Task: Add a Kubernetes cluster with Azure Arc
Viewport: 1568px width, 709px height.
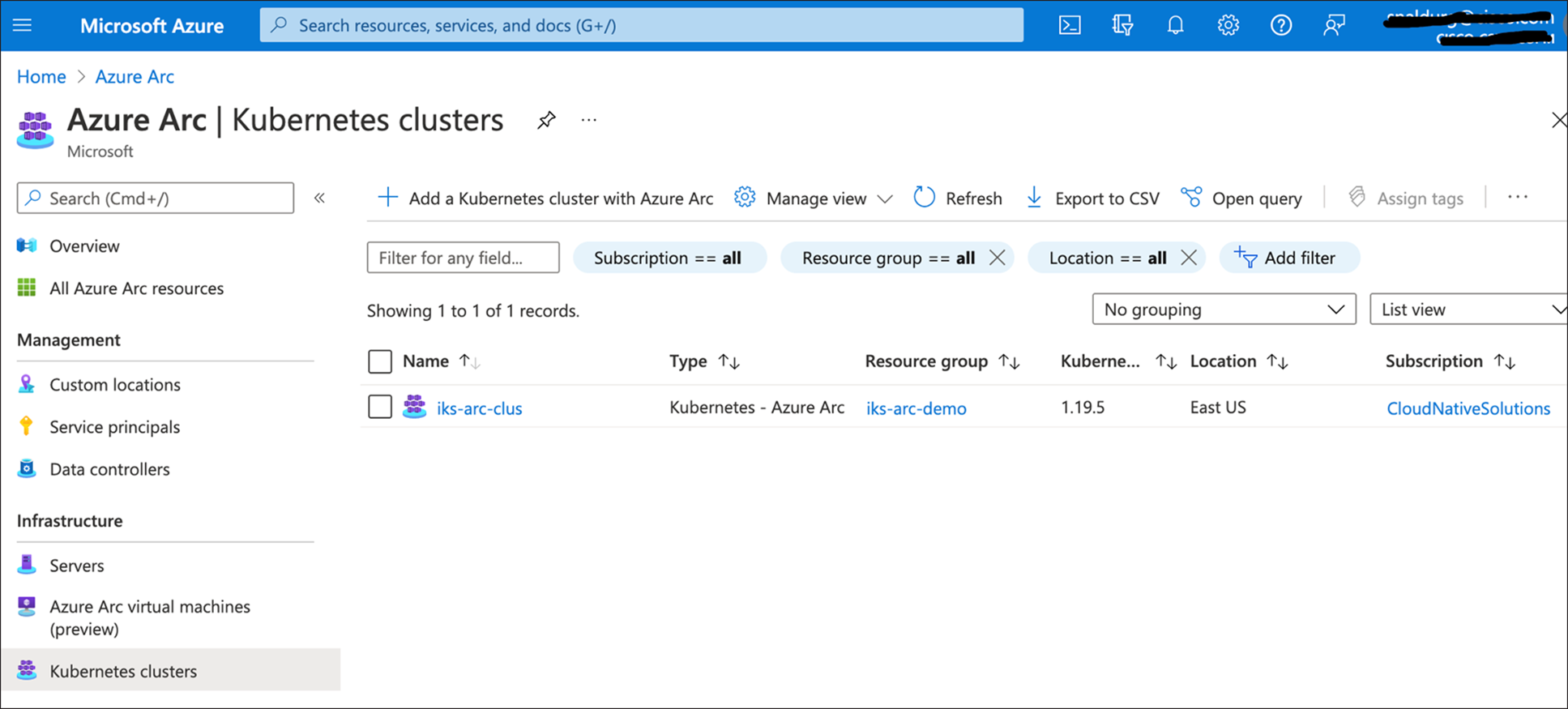Action: point(545,199)
